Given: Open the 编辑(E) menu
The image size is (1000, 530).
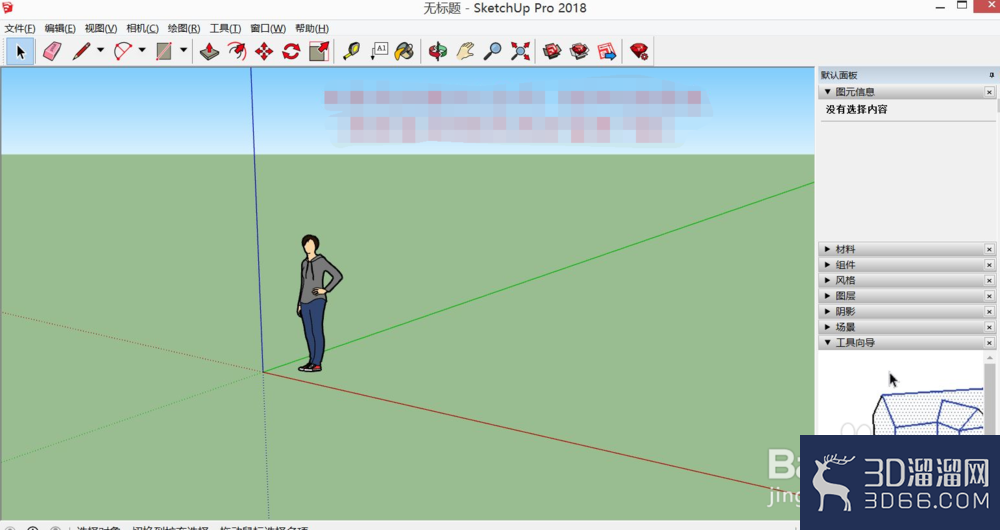Looking at the screenshot, I should click(x=60, y=29).
